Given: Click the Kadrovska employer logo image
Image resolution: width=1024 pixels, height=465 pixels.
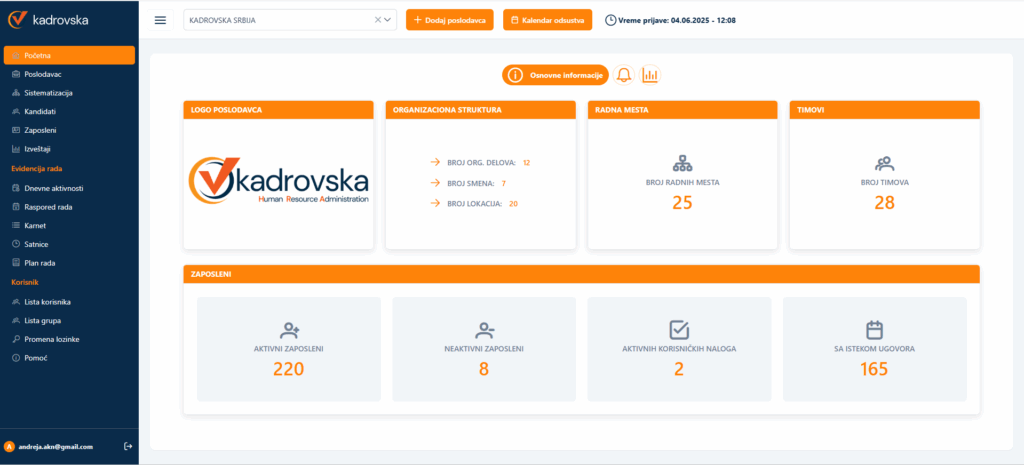Looking at the screenshot, I should (x=278, y=182).
